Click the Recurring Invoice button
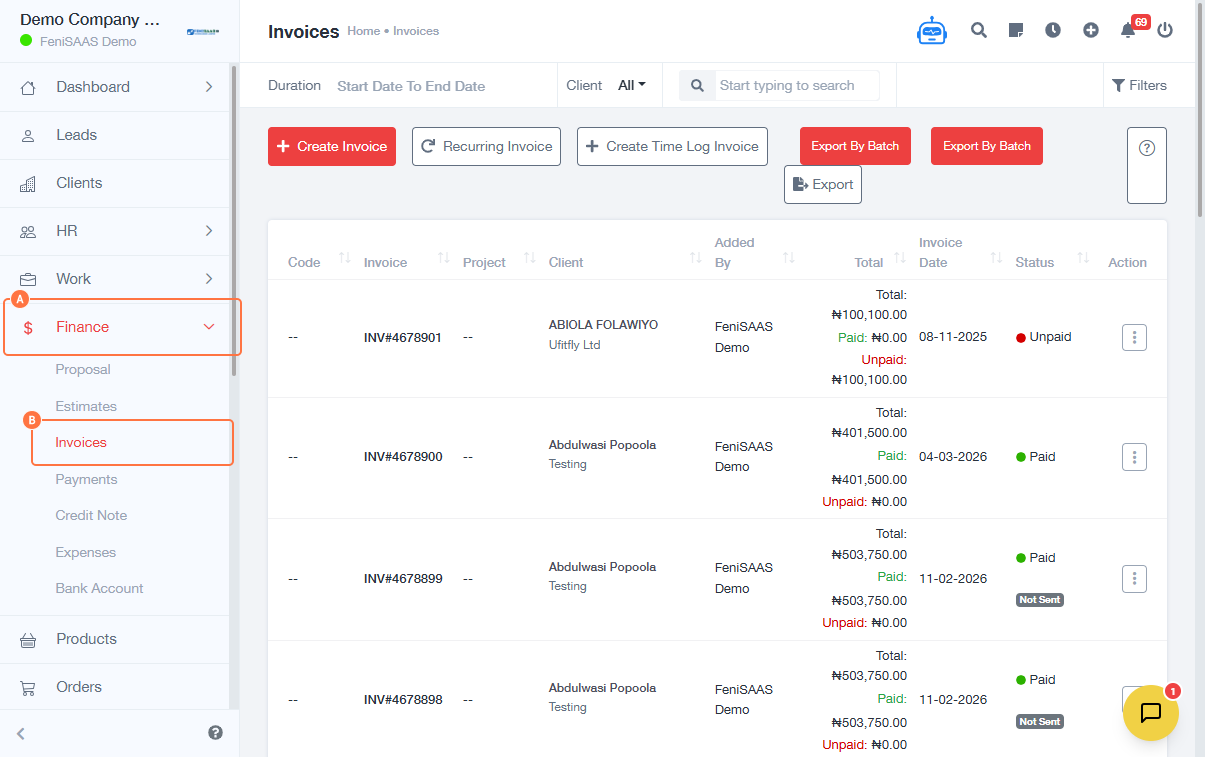Screen dimensions: 1205x757 click(x=486, y=146)
